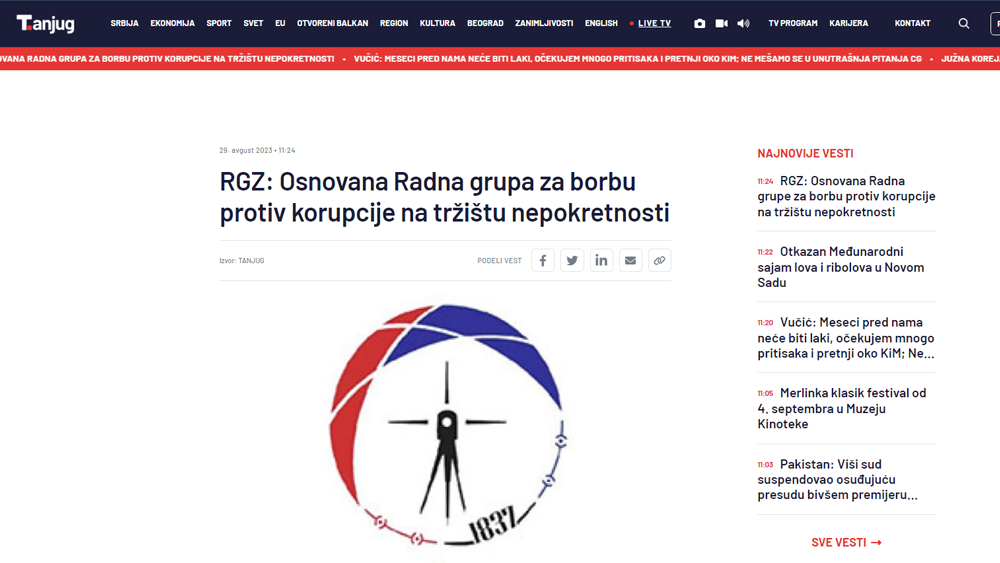
Task: Open the Sport menu section
Action: (x=219, y=23)
